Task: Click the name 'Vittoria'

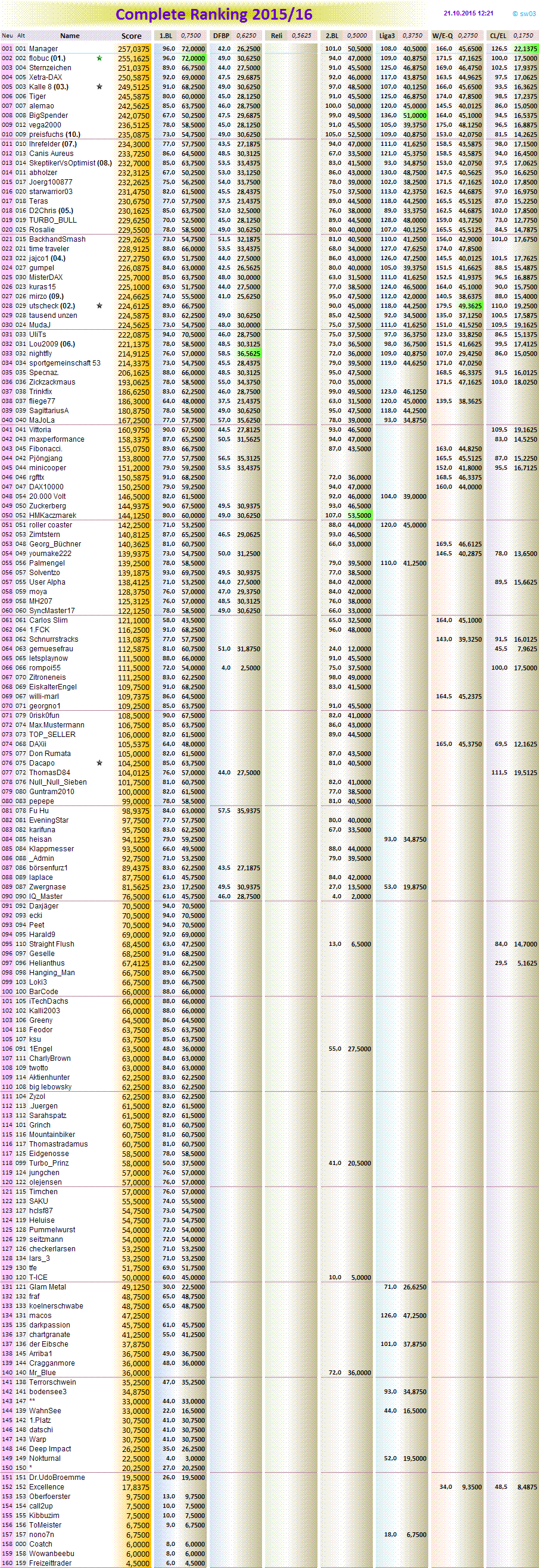Action: 40,430
